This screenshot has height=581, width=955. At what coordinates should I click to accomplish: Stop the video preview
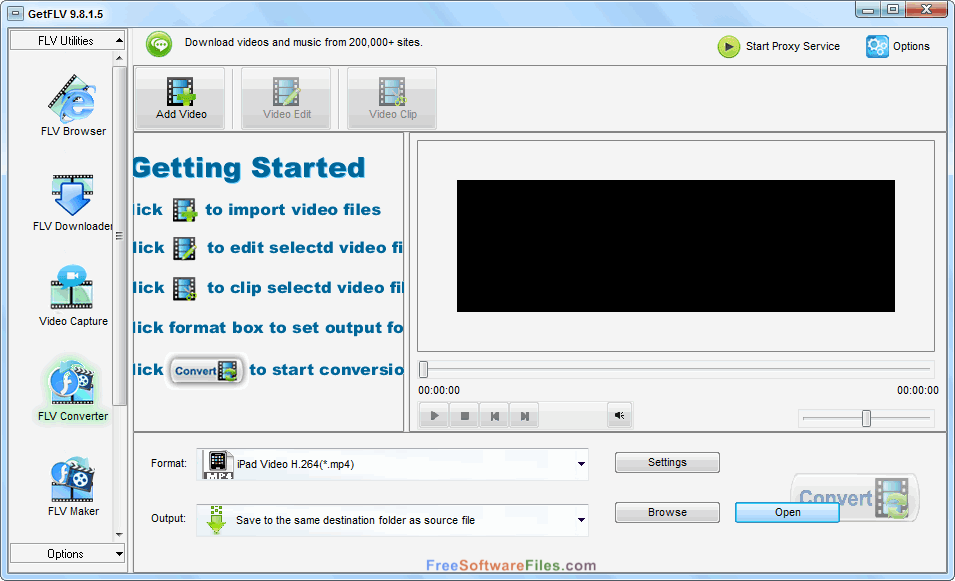coord(465,416)
